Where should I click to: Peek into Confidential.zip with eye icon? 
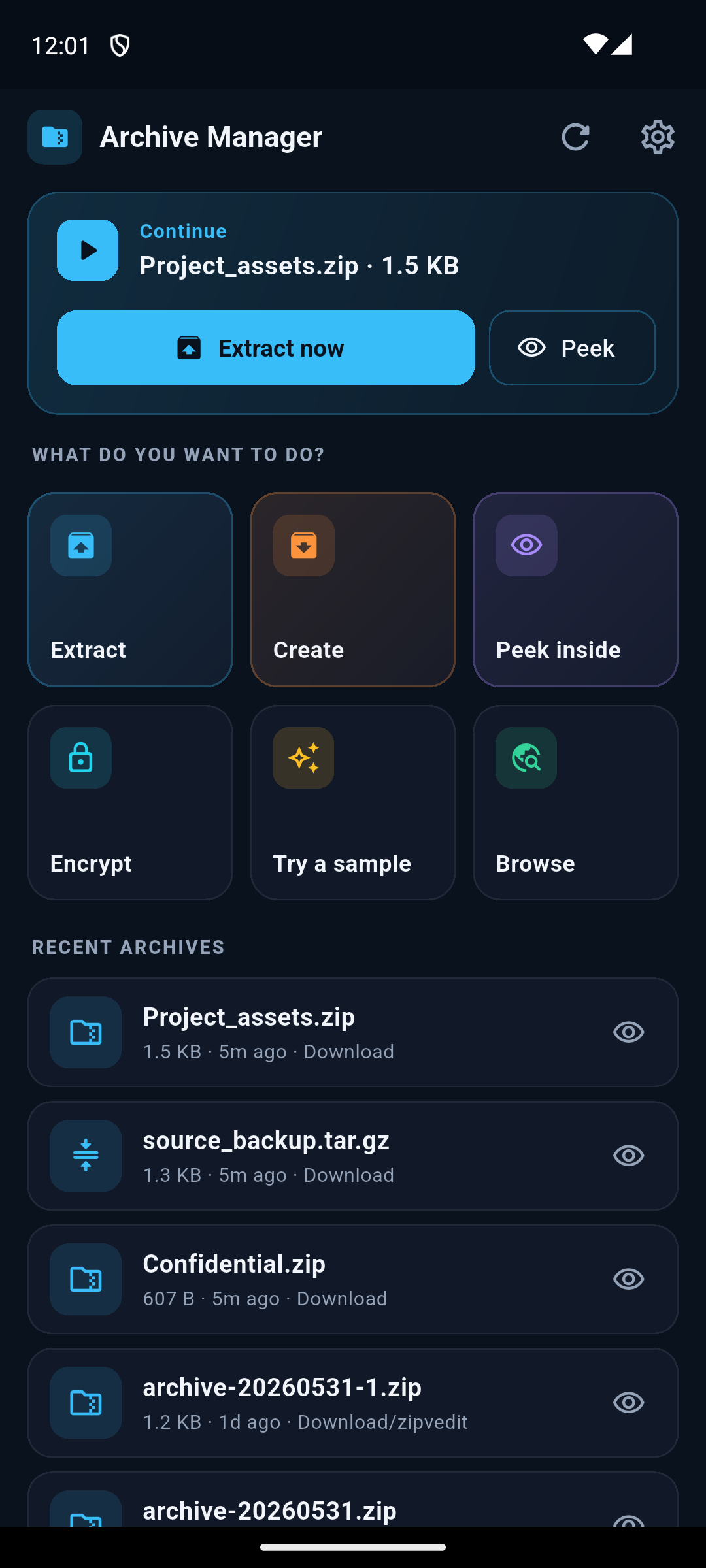click(629, 1279)
